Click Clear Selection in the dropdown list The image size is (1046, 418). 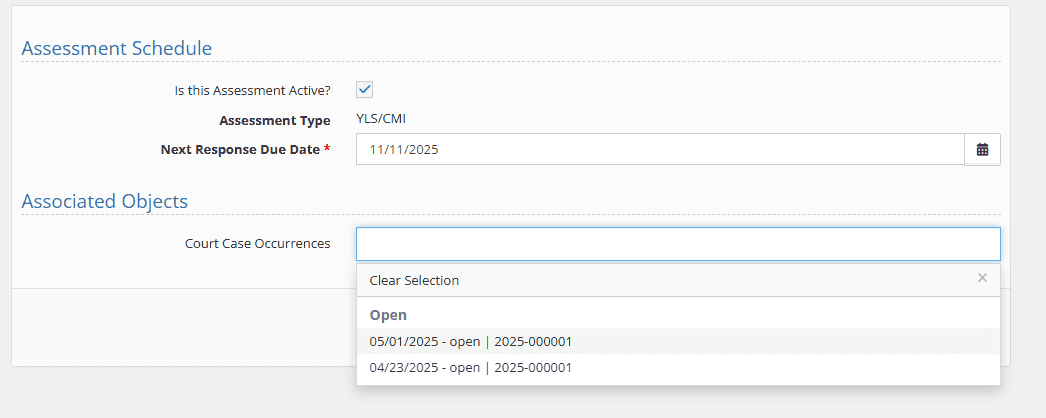click(x=414, y=281)
